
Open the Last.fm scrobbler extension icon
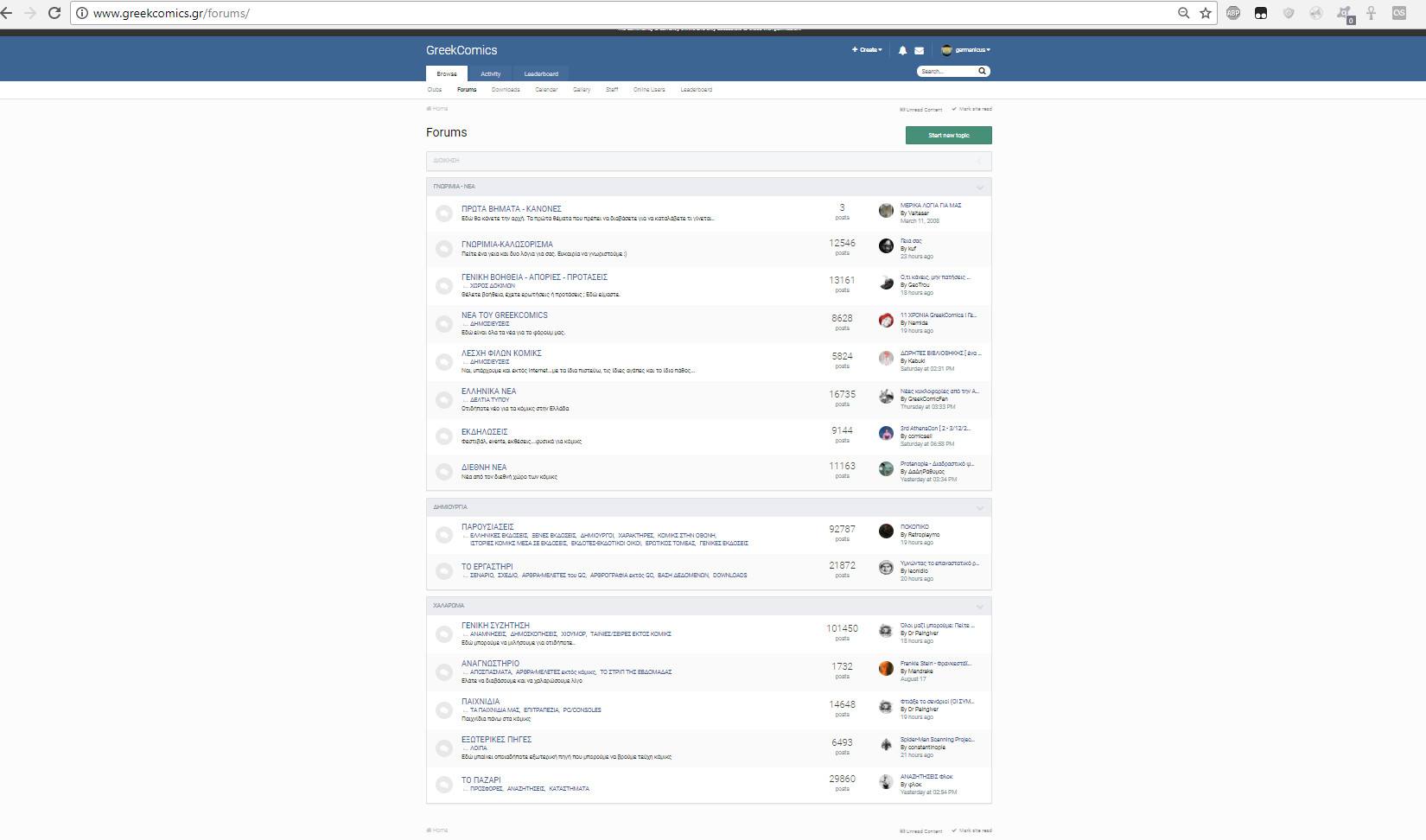click(1399, 13)
